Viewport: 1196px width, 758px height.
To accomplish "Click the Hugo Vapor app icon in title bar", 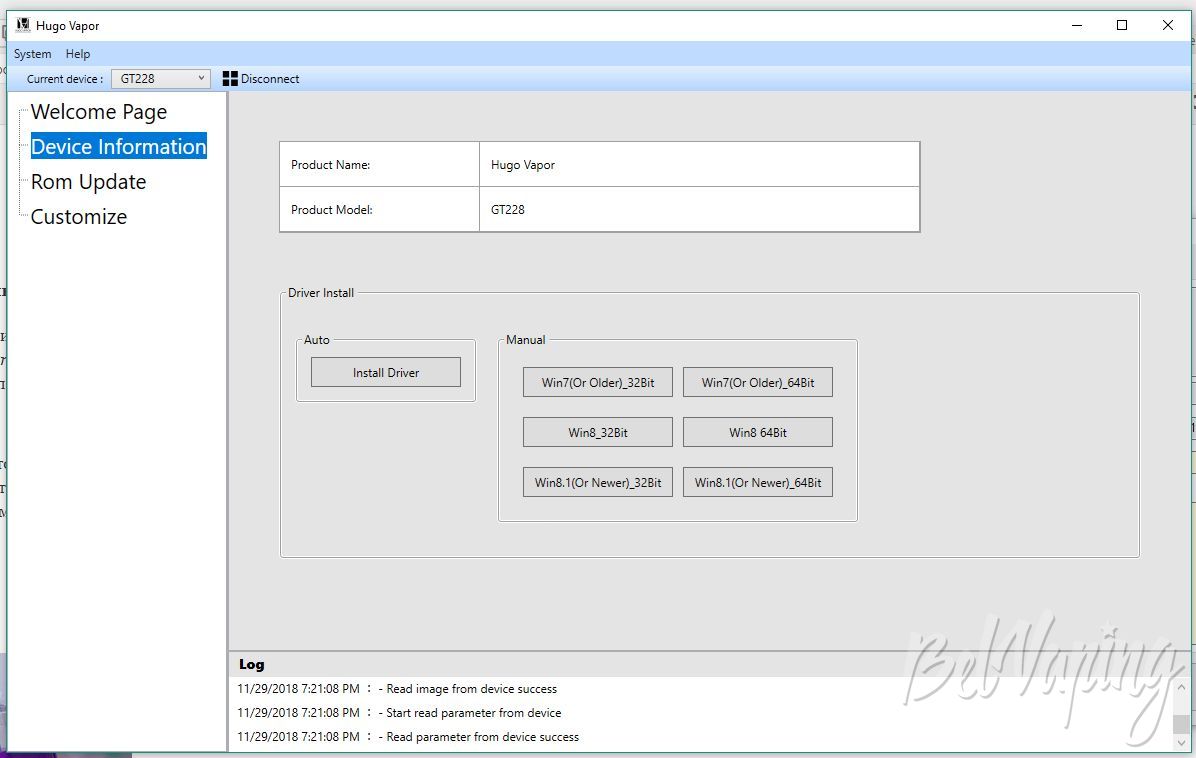I will (x=23, y=25).
